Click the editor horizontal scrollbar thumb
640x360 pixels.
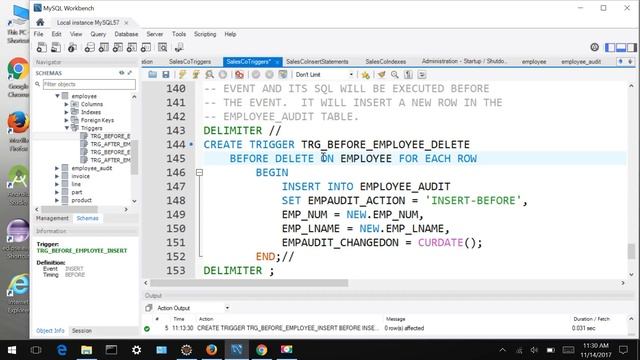(249, 283)
